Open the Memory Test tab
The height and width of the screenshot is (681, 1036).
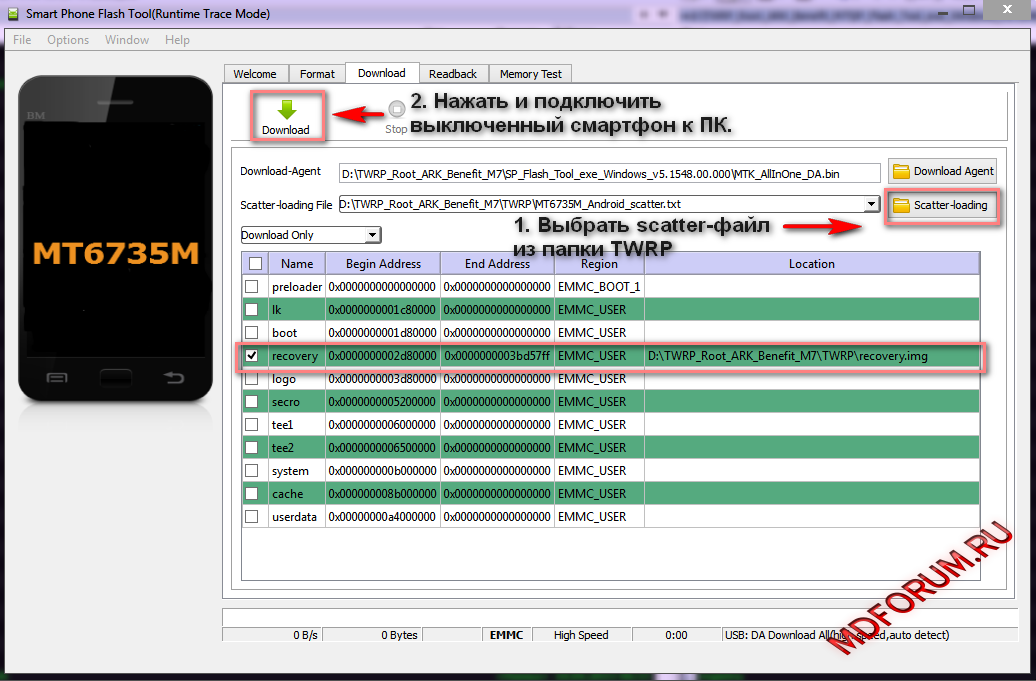(530, 74)
